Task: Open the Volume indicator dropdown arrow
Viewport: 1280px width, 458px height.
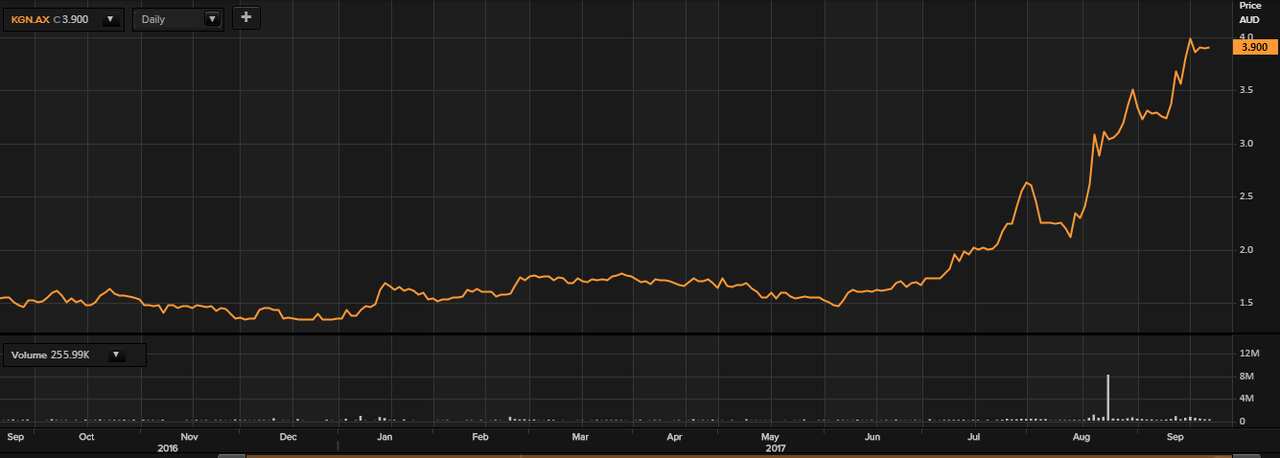Action: pos(116,355)
